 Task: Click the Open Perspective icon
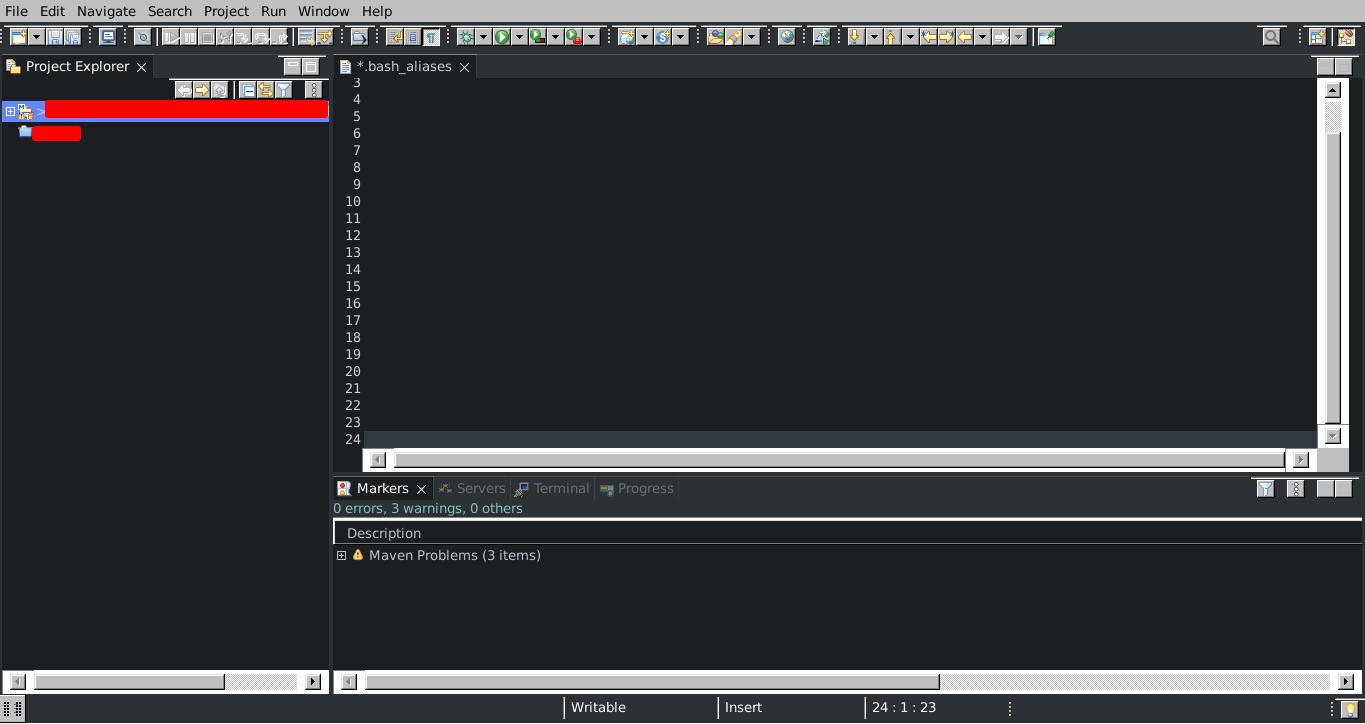pos(1317,37)
